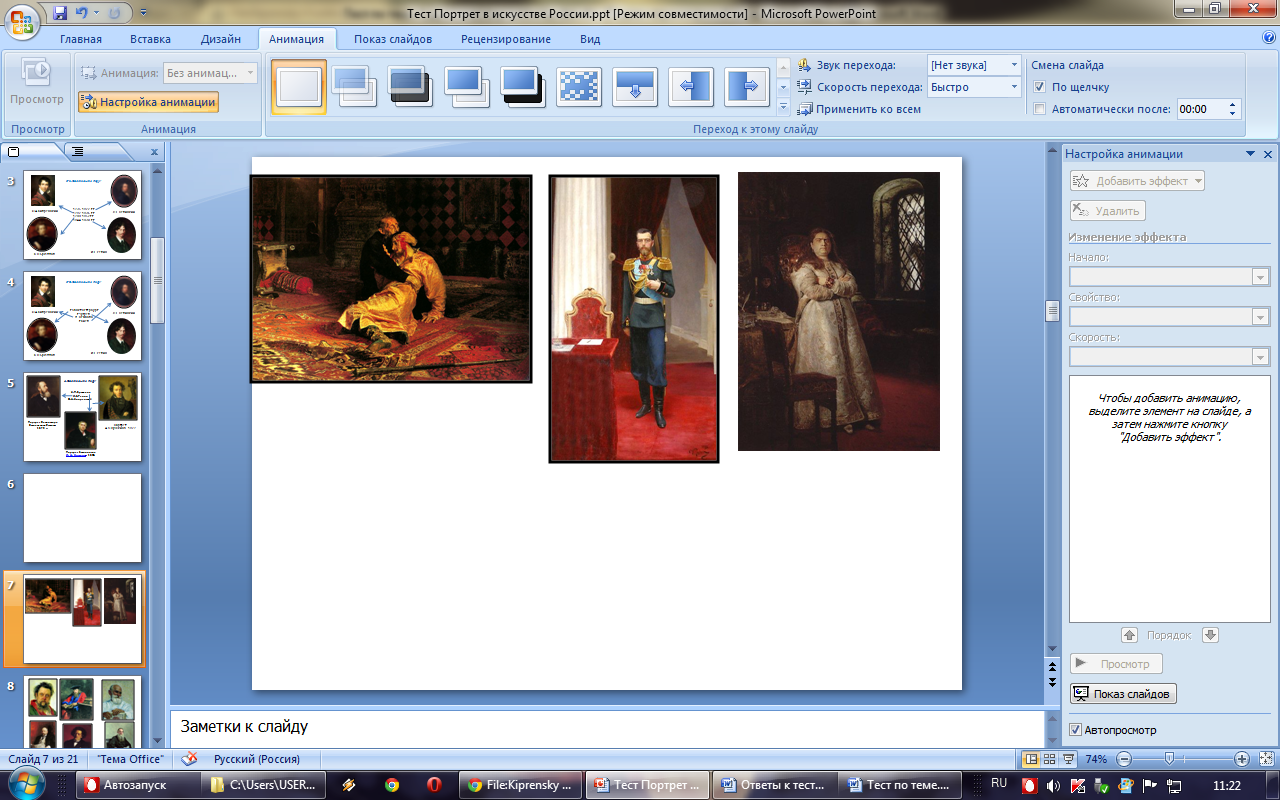
Task: Apply the wipe right transition
Action: coord(747,88)
